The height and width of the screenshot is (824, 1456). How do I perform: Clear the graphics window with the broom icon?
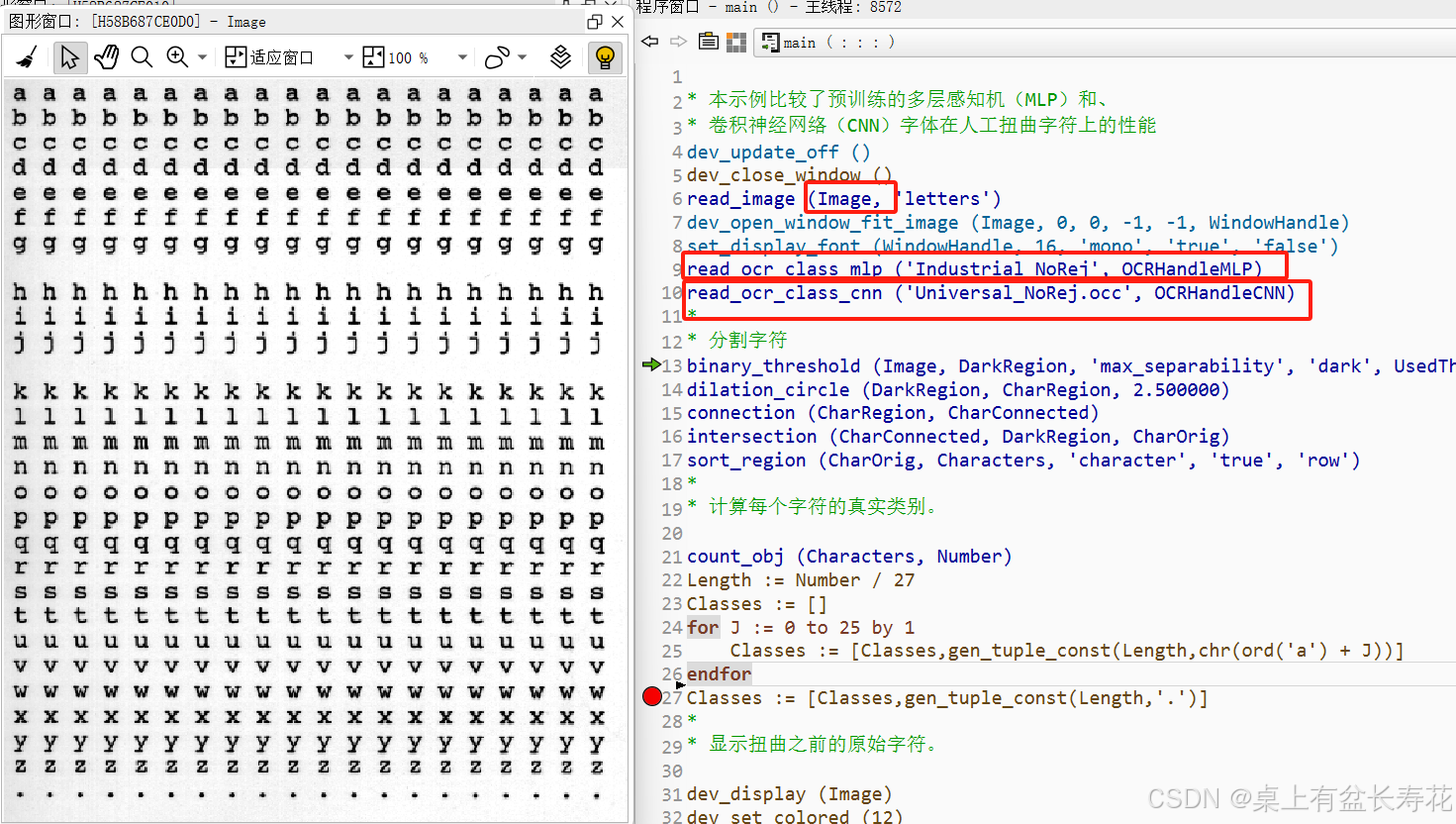coord(27,57)
